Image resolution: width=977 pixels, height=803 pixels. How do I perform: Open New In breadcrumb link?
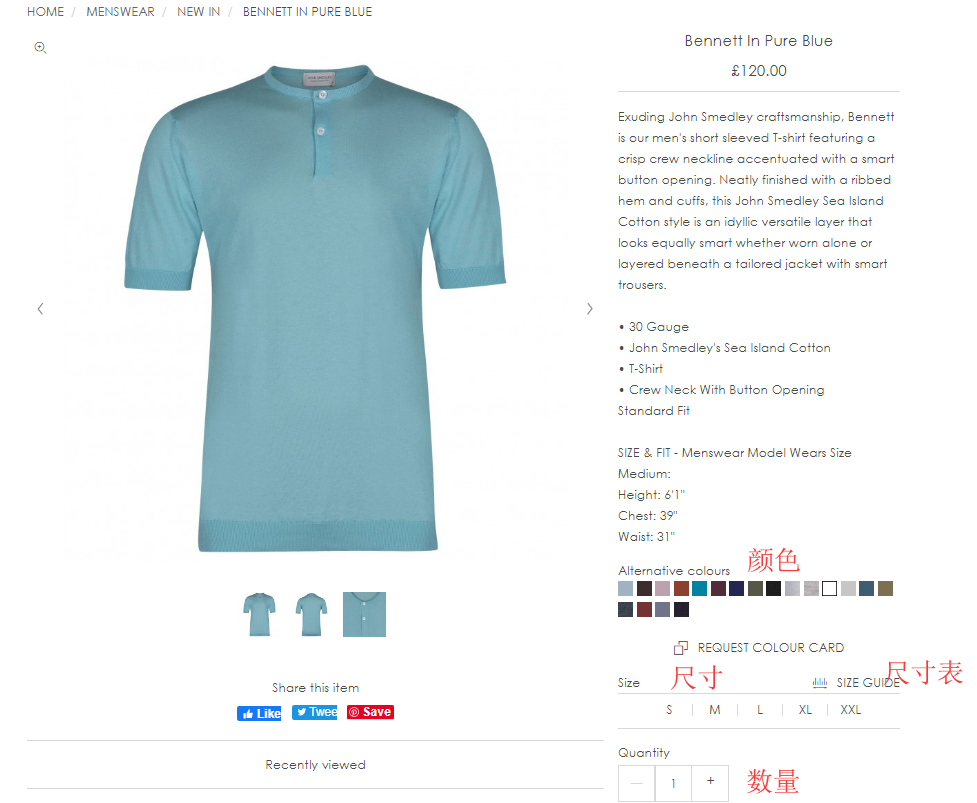(198, 12)
